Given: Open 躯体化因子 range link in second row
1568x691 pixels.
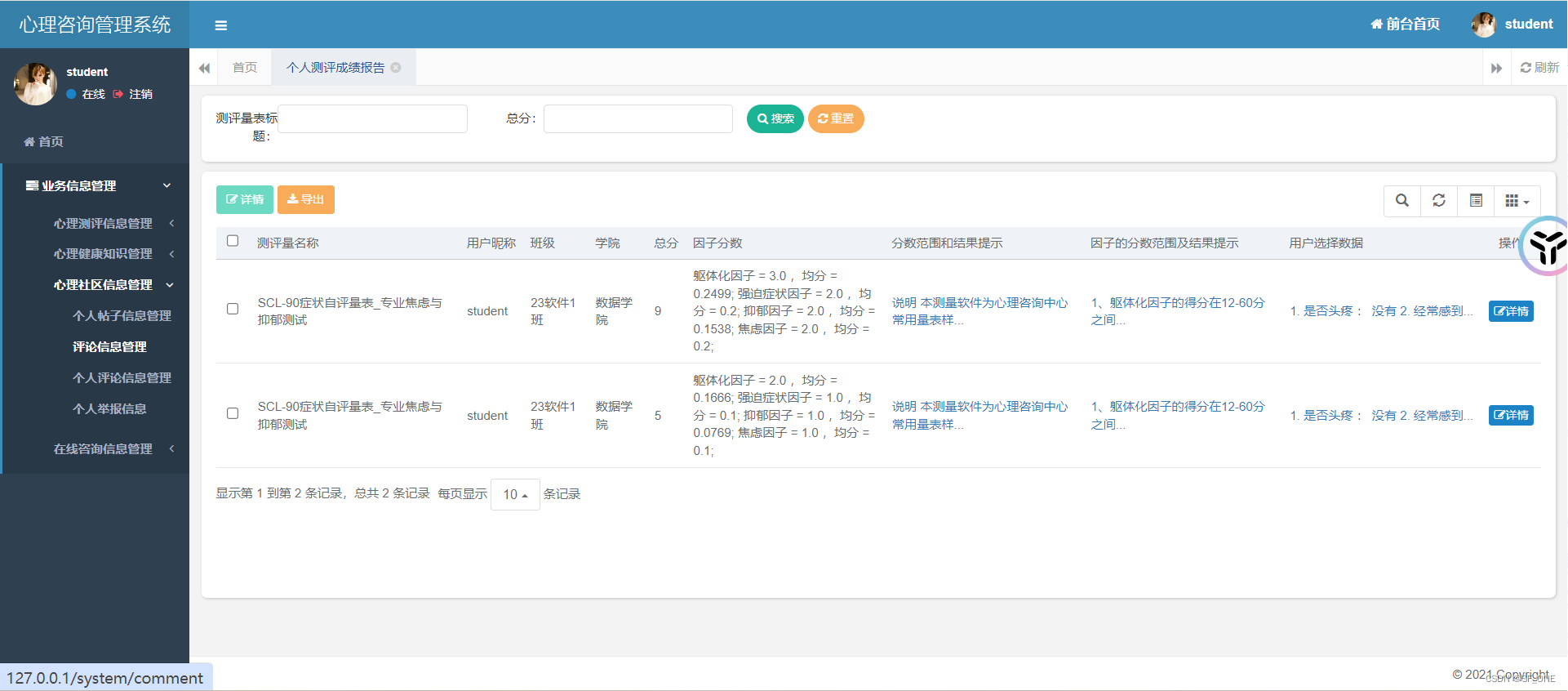Looking at the screenshot, I should (x=1178, y=415).
